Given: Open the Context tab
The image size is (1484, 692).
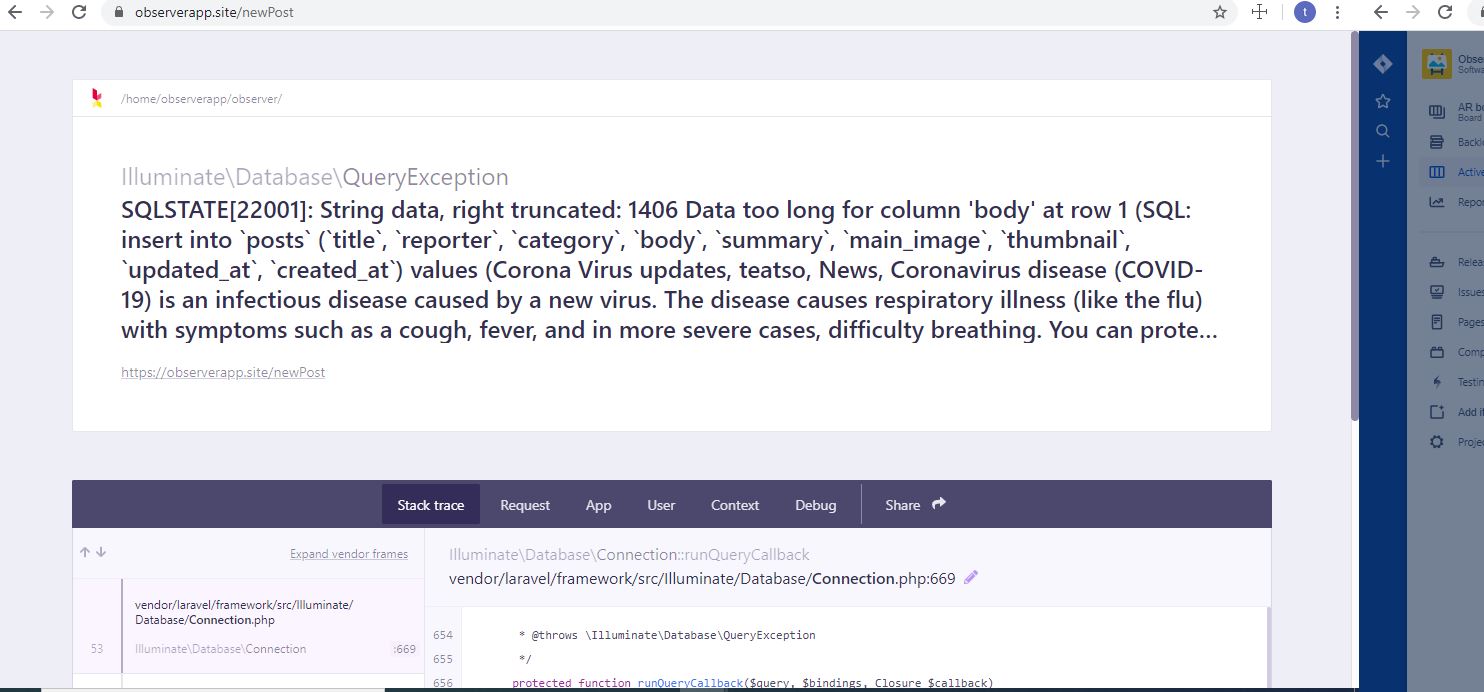Looking at the screenshot, I should (x=735, y=505).
